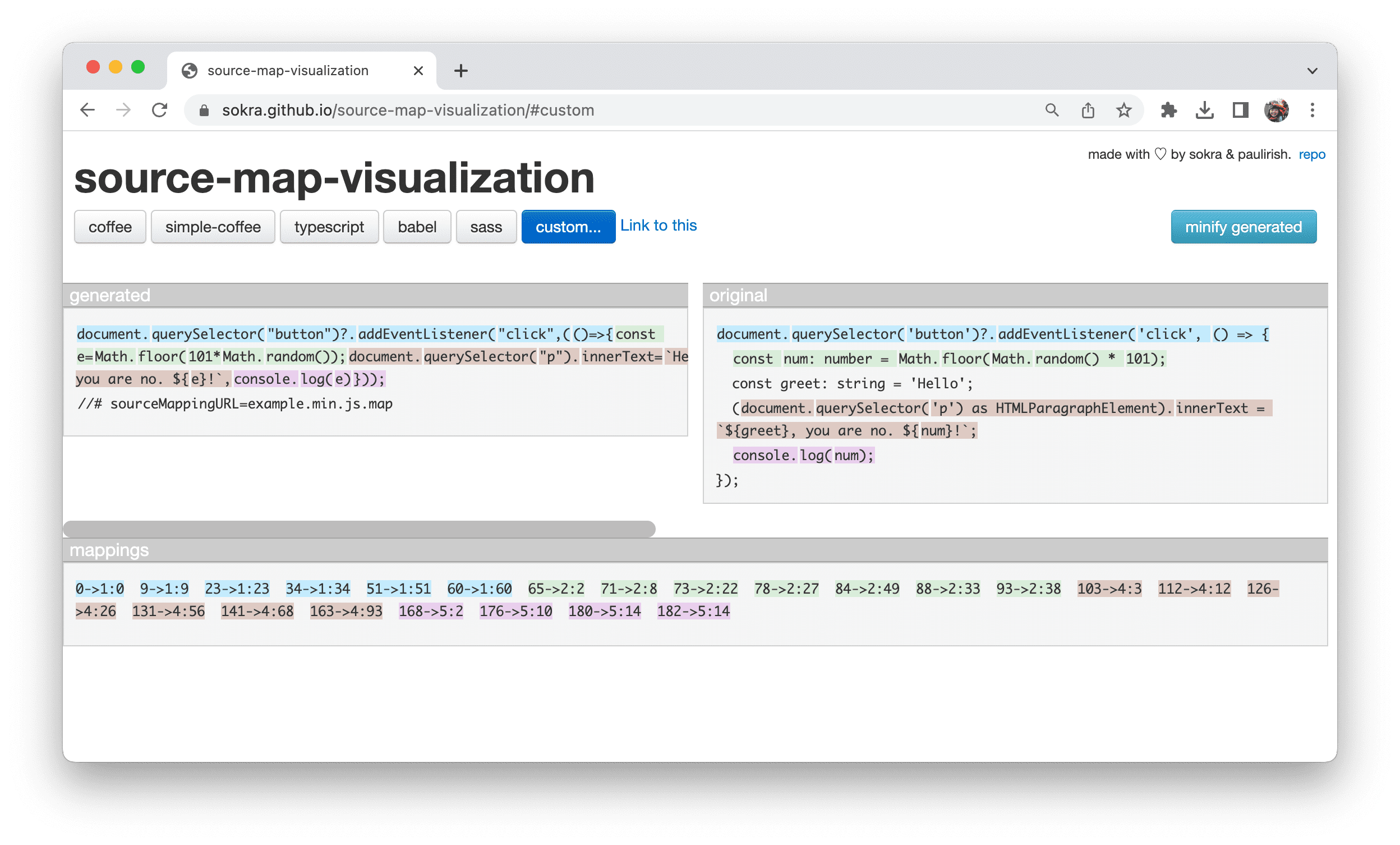The image size is (1400, 845).
Task: Click 'minify generated' toggle button
Action: [x=1244, y=226]
